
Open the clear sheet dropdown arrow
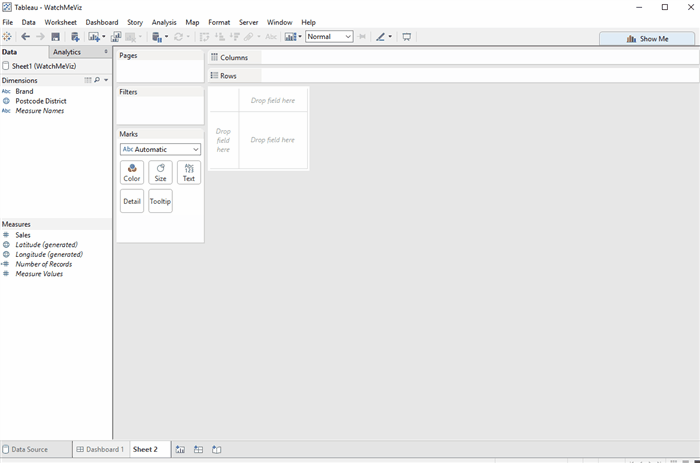[140, 37]
